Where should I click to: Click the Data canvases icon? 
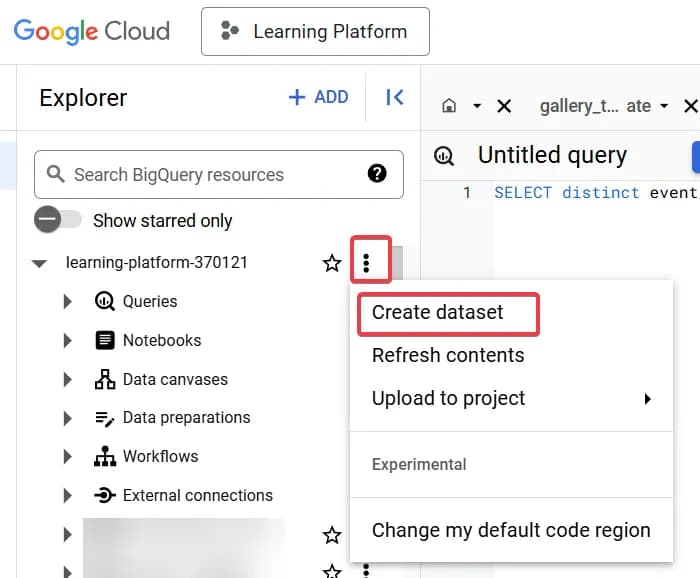click(105, 379)
